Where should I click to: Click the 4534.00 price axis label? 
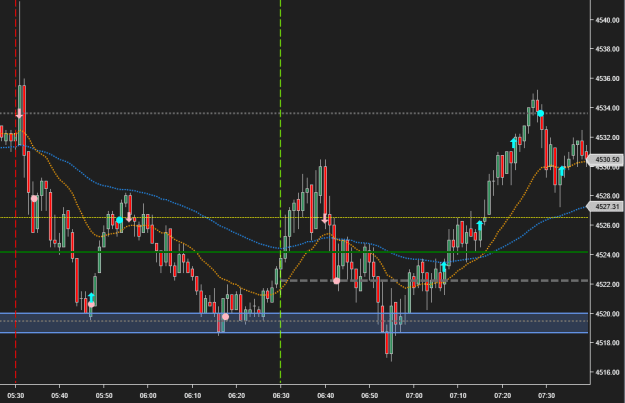tap(607, 108)
